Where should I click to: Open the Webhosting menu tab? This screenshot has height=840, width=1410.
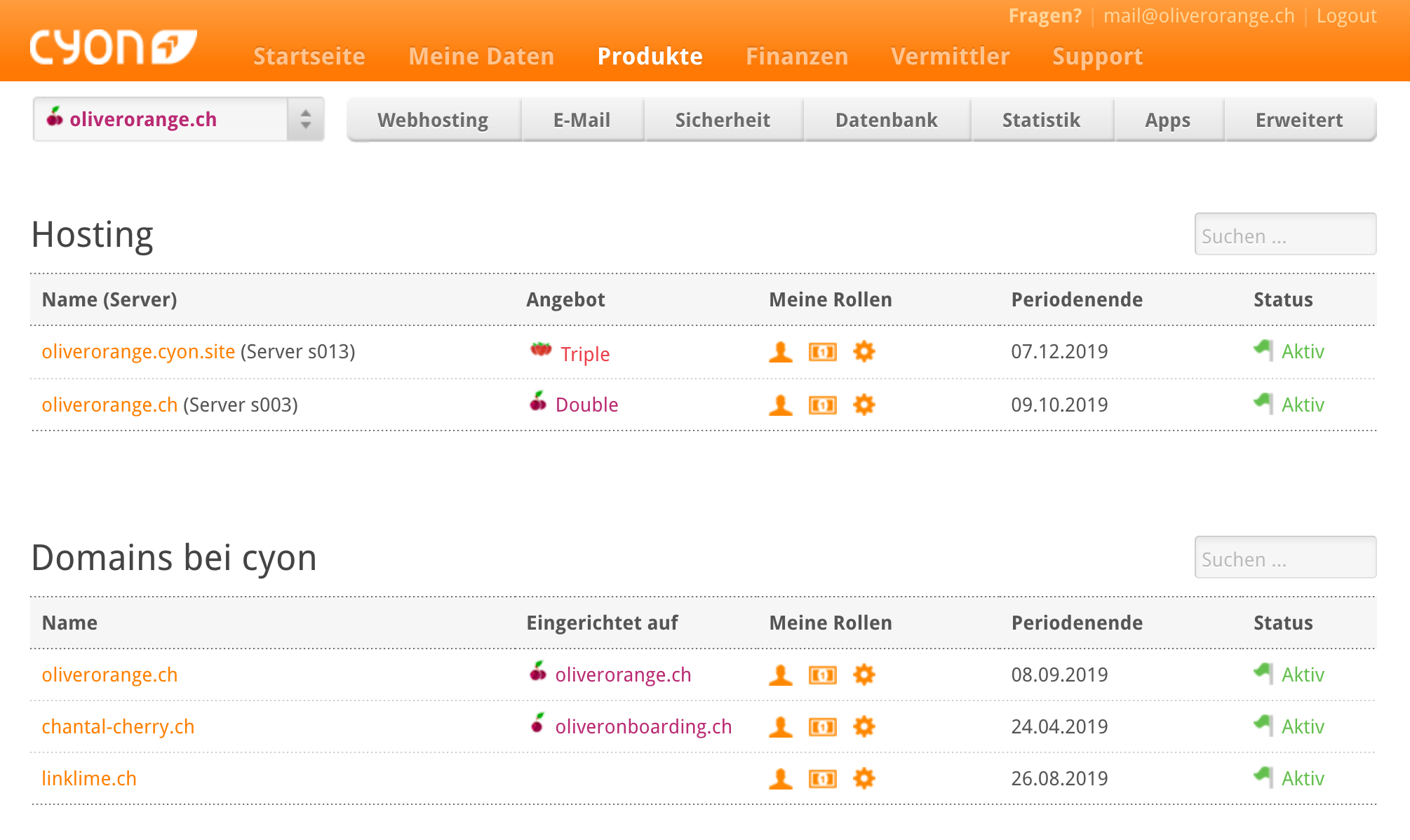pos(433,121)
